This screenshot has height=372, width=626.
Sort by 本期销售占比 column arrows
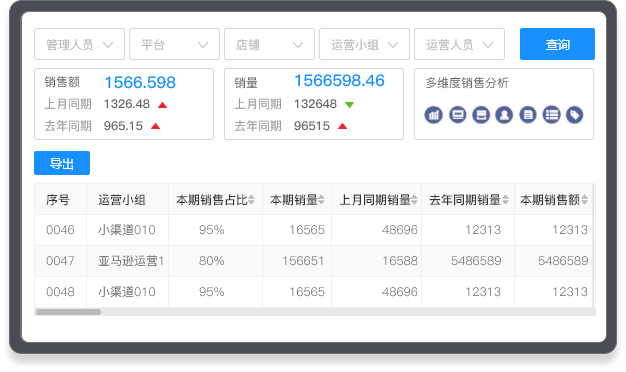tap(251, 200)
